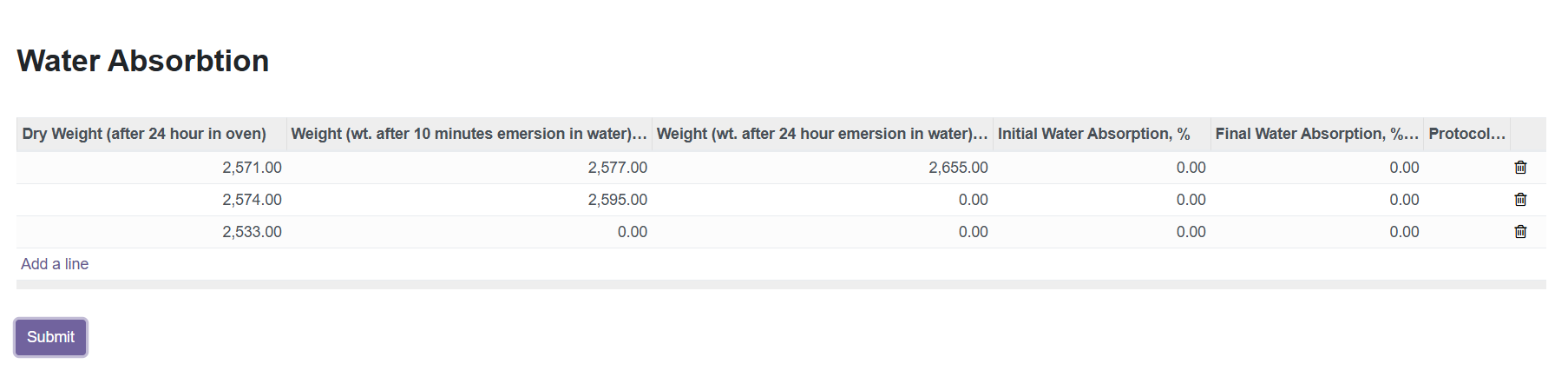The width and height of the screenshot is (1568, 377).
Task: Click the Submit button
Action: [x=50, y=337]
